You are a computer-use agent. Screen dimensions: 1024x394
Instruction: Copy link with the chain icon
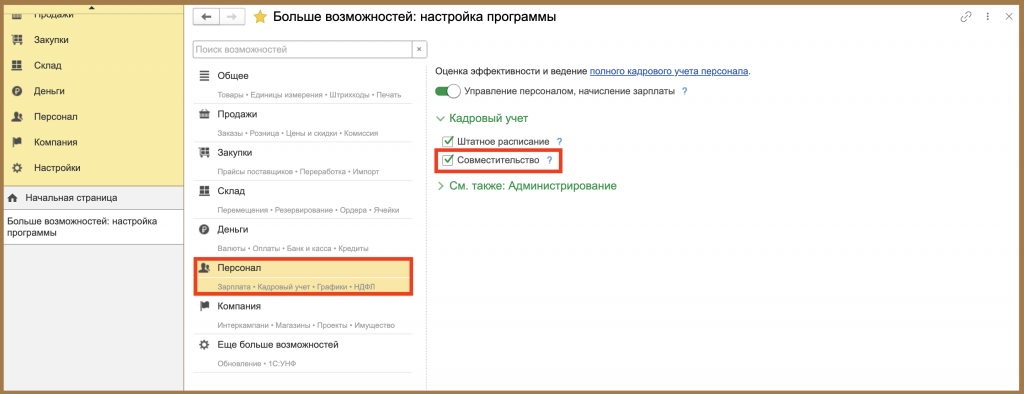(966, 17)
